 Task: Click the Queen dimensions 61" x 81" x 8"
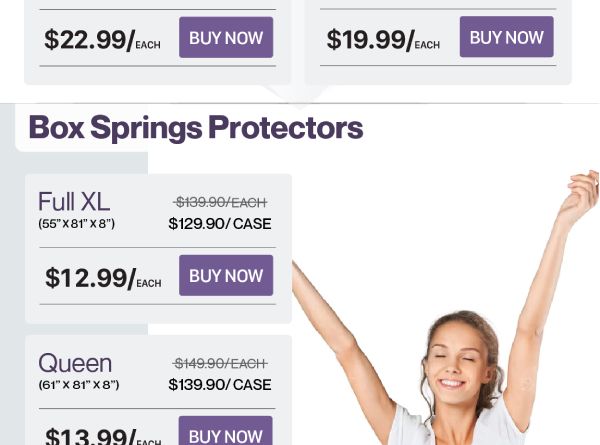(x=79, y=385)
